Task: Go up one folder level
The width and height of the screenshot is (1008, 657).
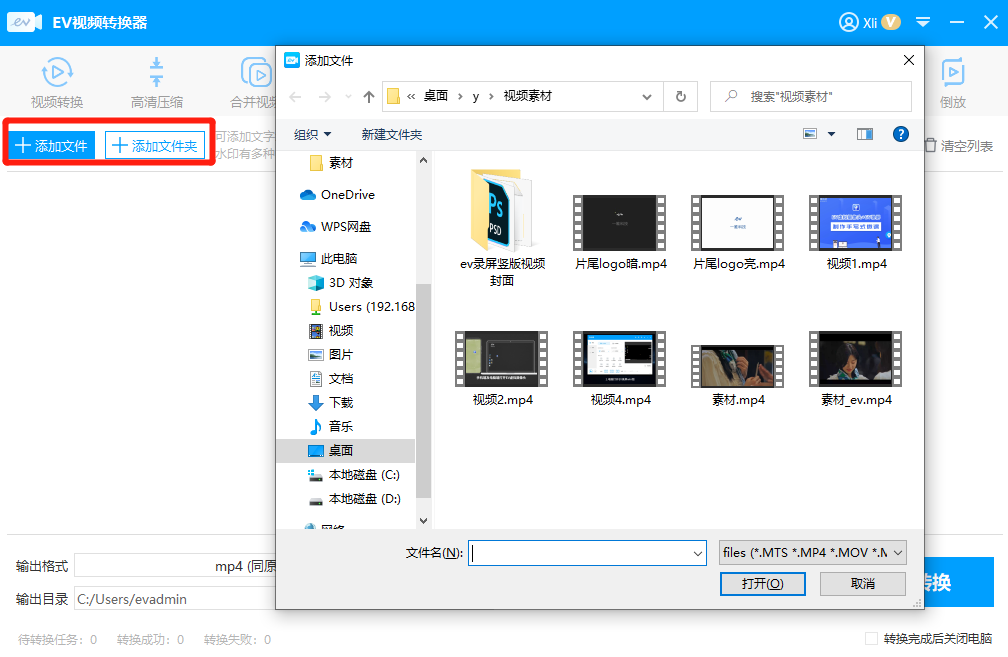Action: click(x=368, y=96)
